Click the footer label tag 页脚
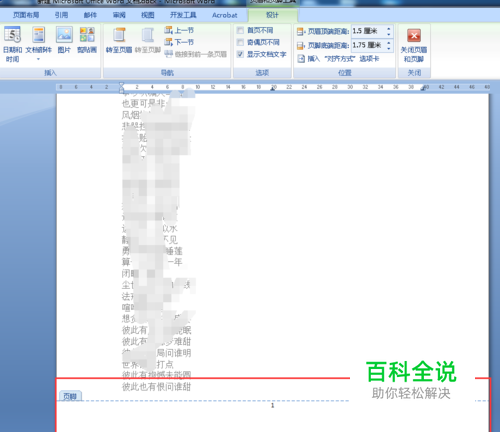The width and height of the screenshot is (500, 432). (x=70, y=396)
